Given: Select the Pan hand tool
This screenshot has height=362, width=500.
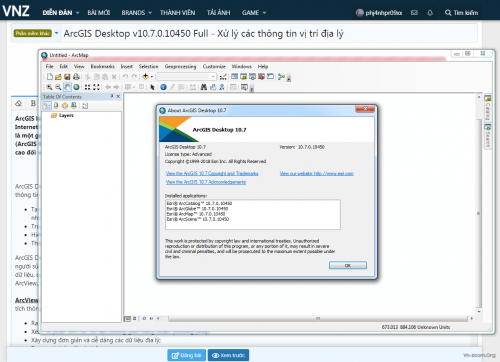Looking at the screenshot, I should point(67,87).
